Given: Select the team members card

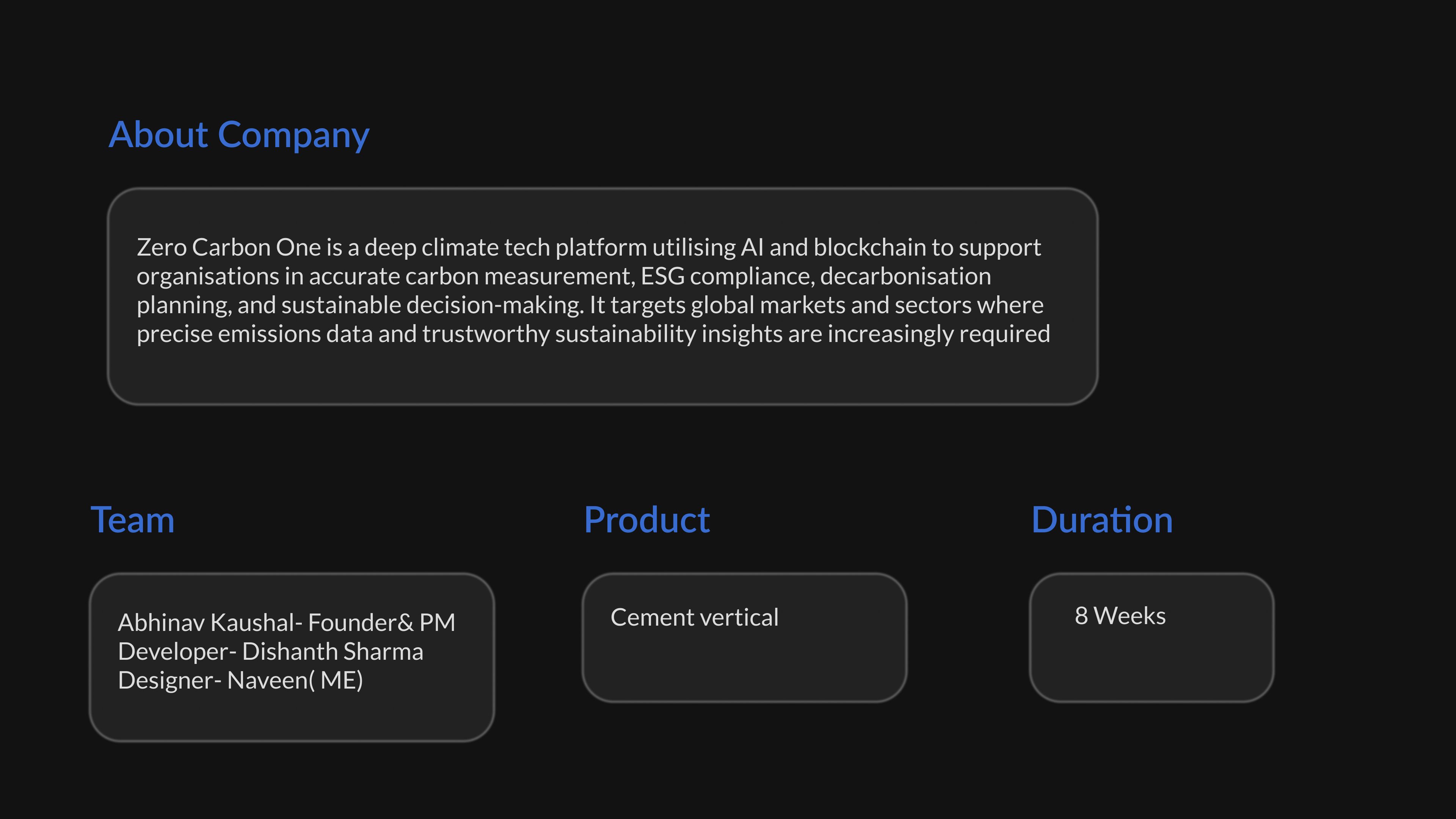Looking at the screenshot, I should 292,657.
